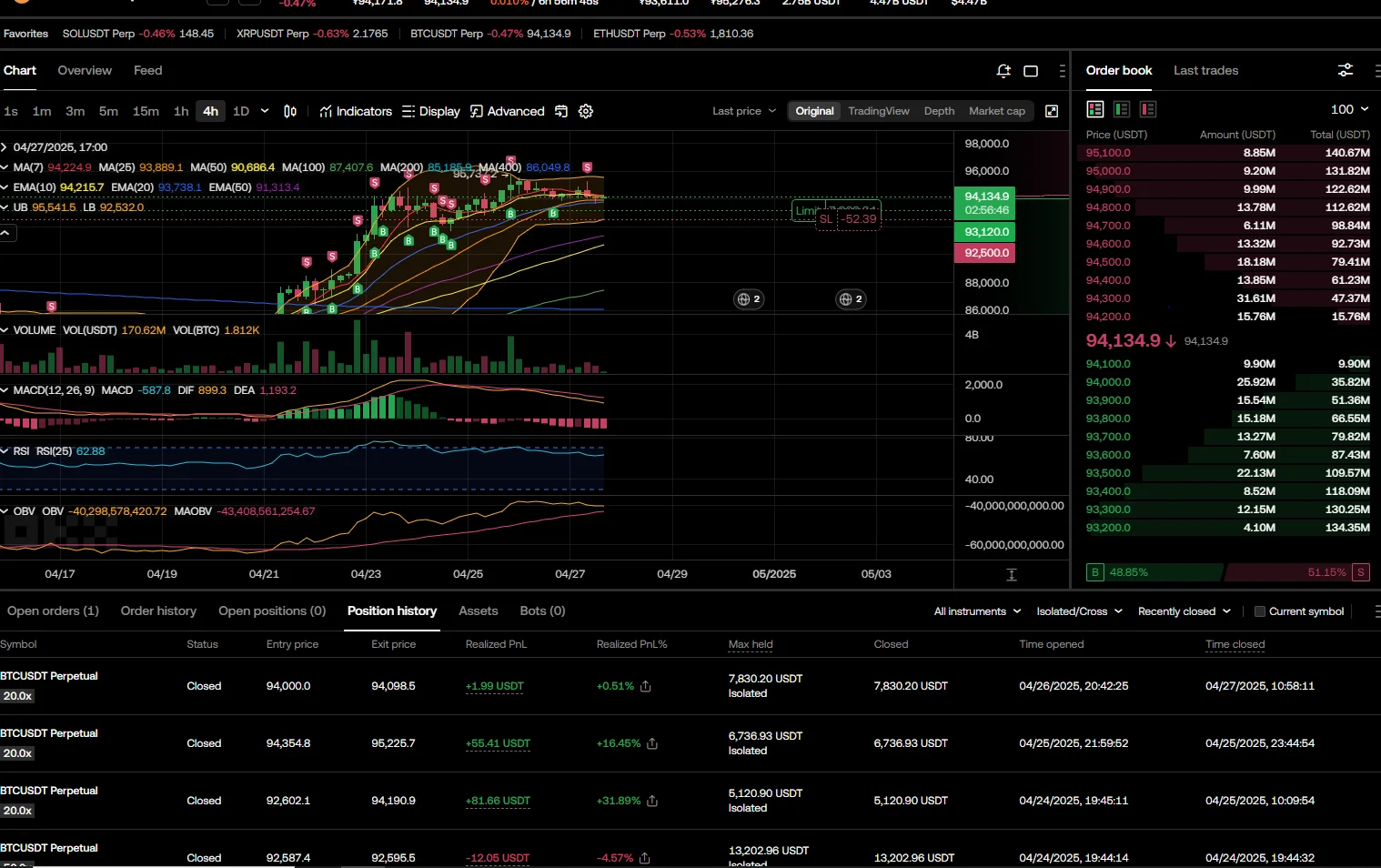Open the order book depth 100 dropdown
Image resolution: width=1381 pixels, height=868 pixels.
pyautogui.click(x=1349, y=109)
